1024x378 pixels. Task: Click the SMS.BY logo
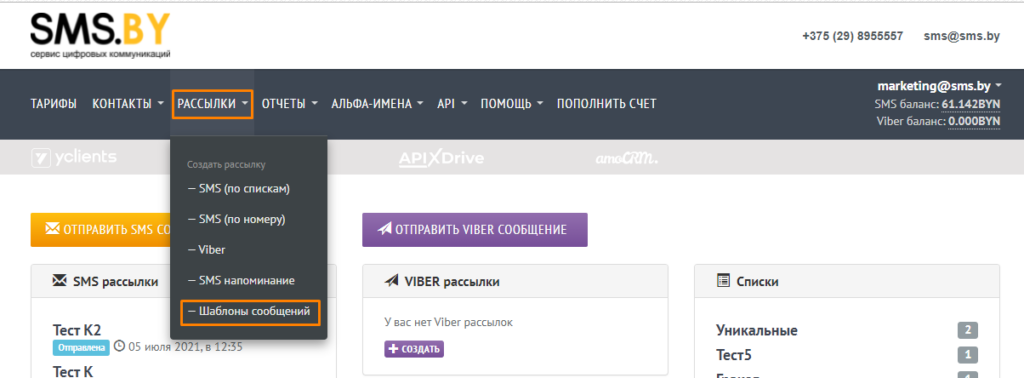[101, 36]
